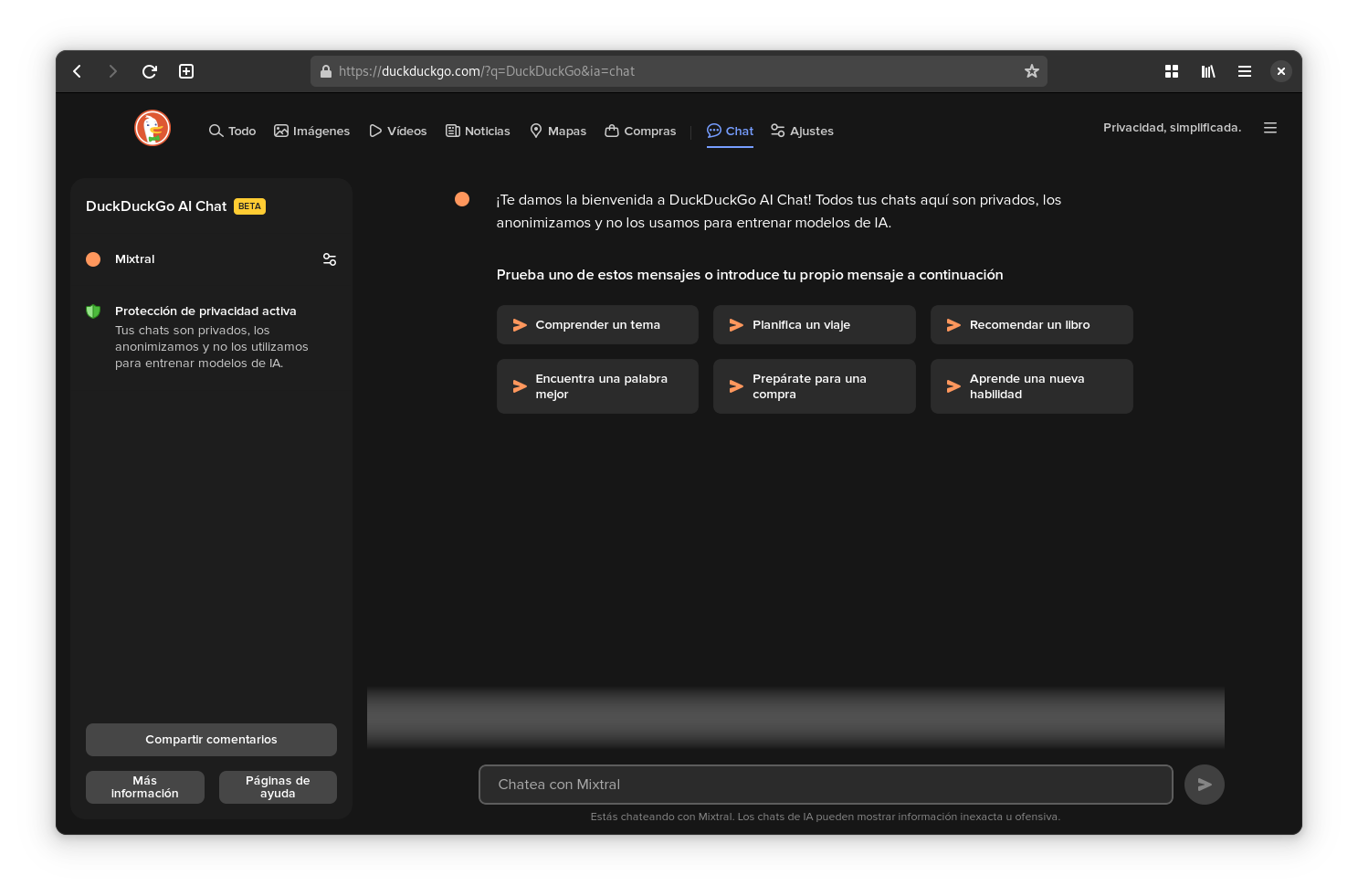1358x896 pixels.
Task: Choose the 'Comprender un tema' prompt
Action: pyautogui.click(x=597, y=325)
